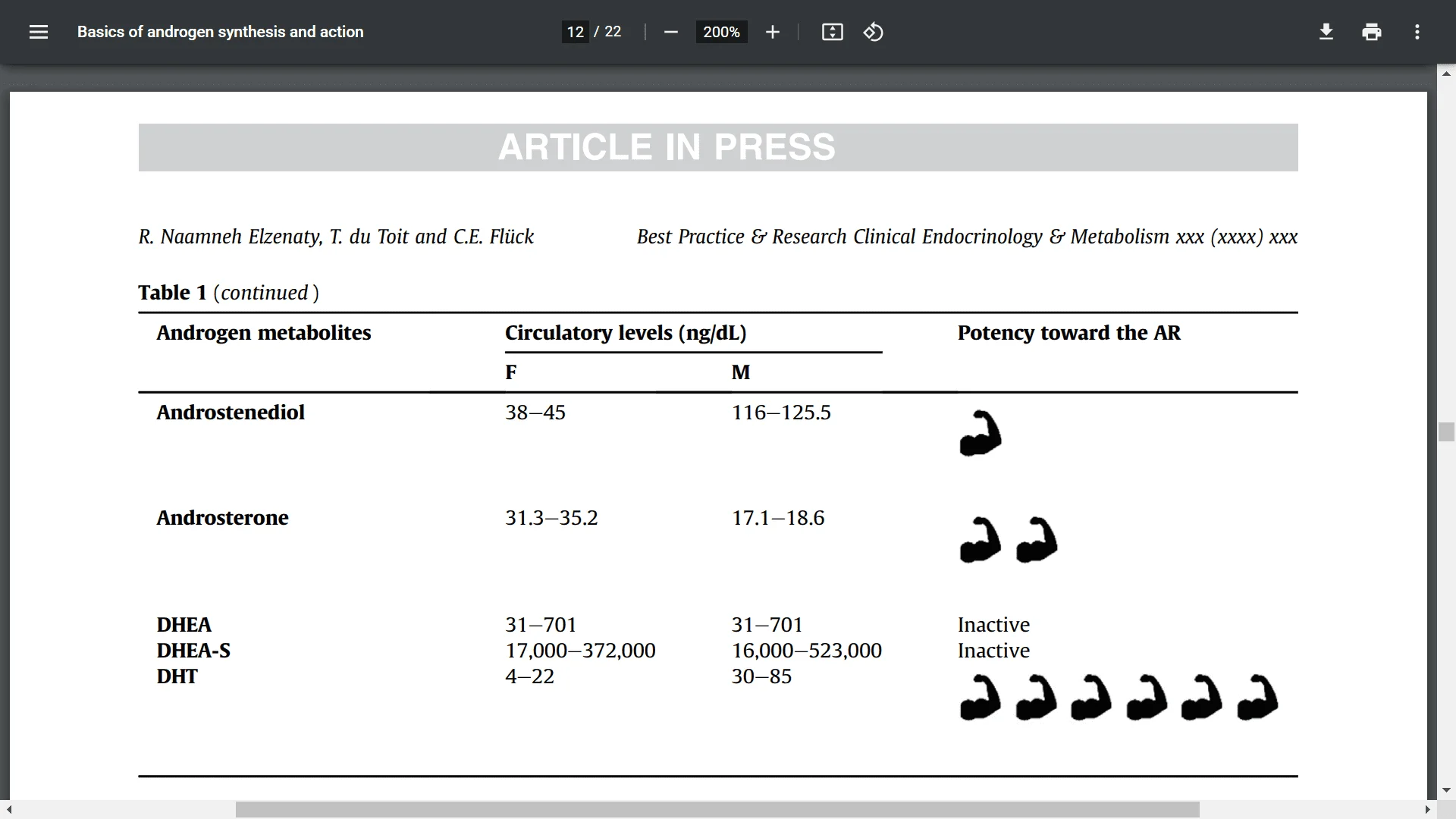
Task: Click the author names 'R. Naamneh Elzenaty' line
Action: click(x=336, y=237)
